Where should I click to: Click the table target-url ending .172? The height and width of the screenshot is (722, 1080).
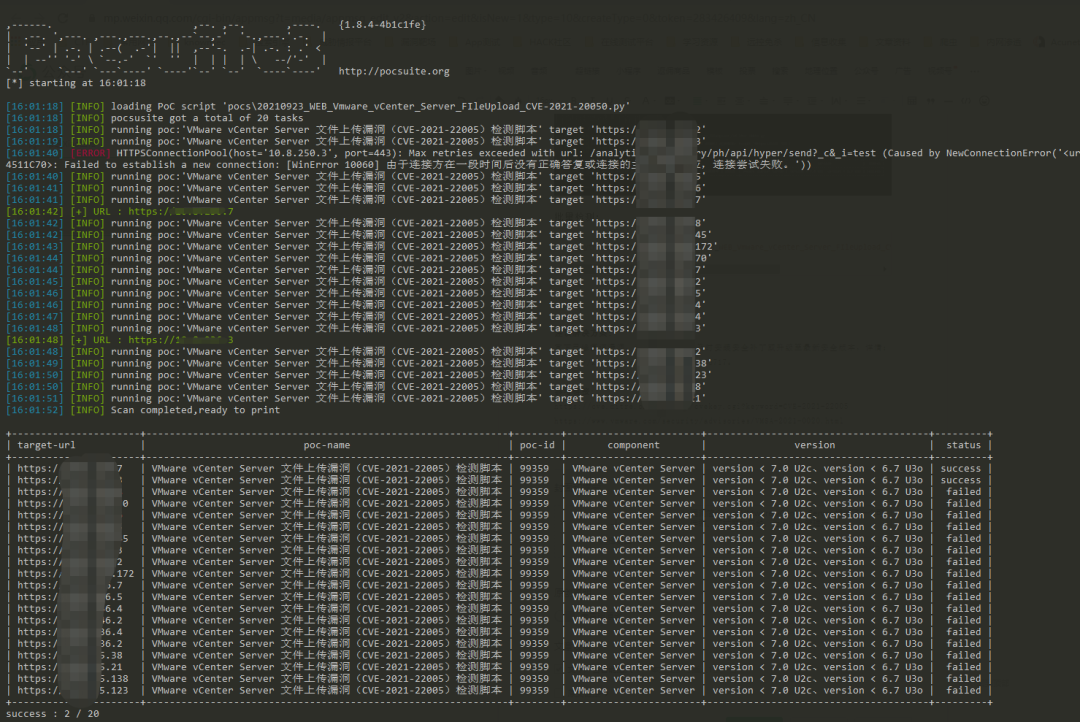pos(76,574)
